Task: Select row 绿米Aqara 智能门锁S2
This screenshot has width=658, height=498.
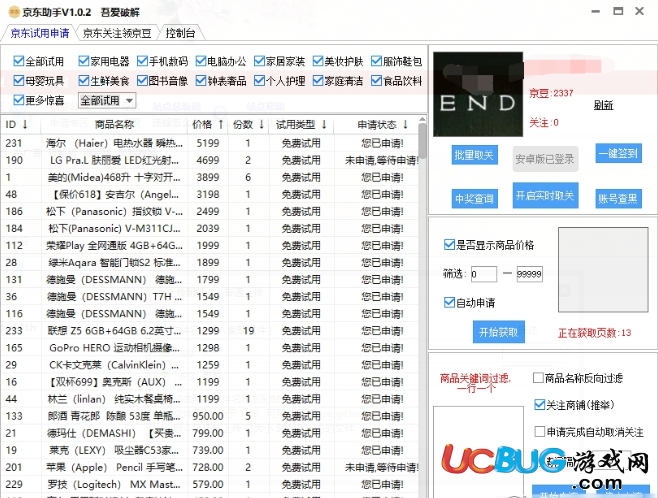Action: [210, 263]
